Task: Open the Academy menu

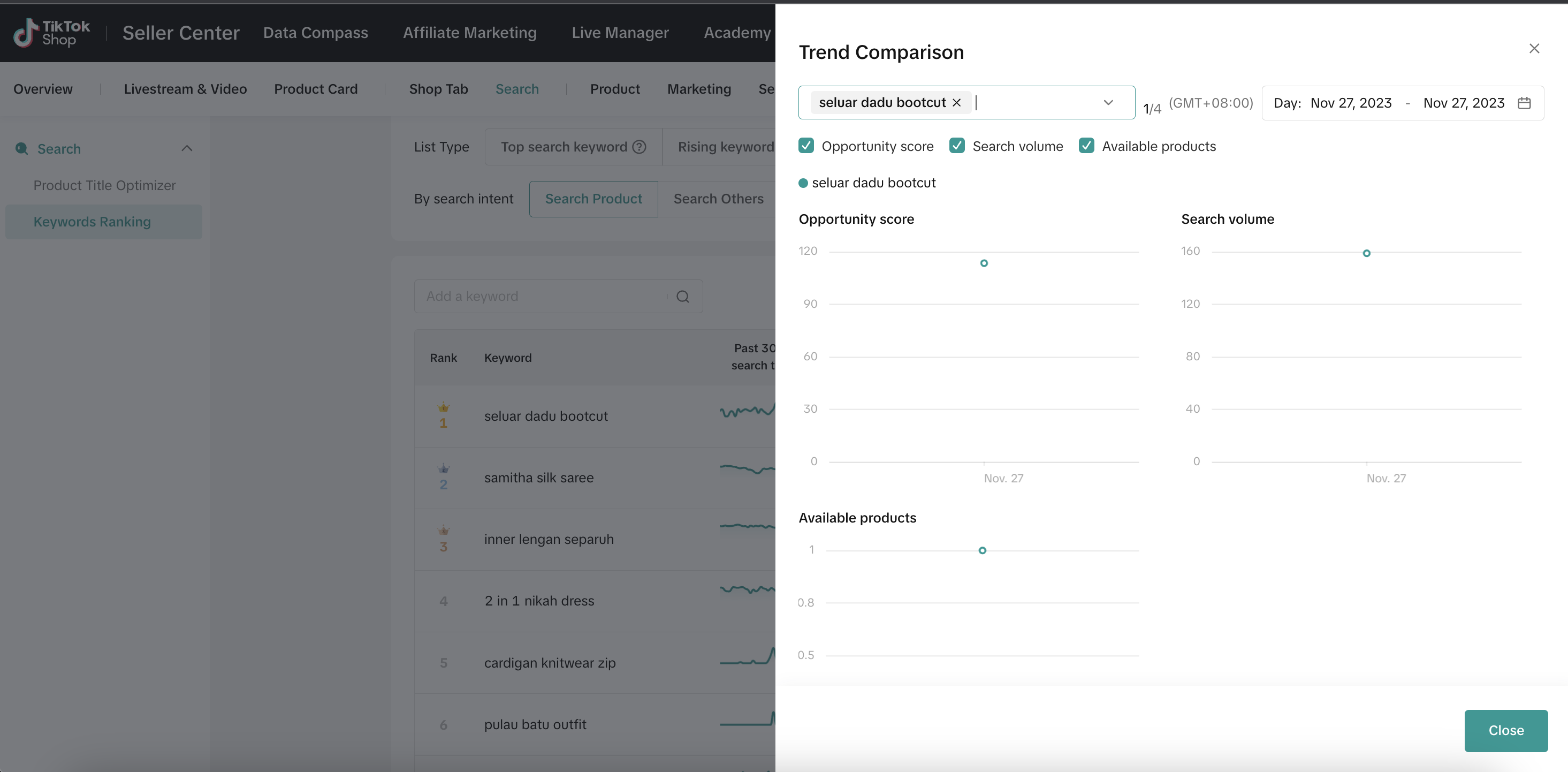Action: tap(737, 32)
